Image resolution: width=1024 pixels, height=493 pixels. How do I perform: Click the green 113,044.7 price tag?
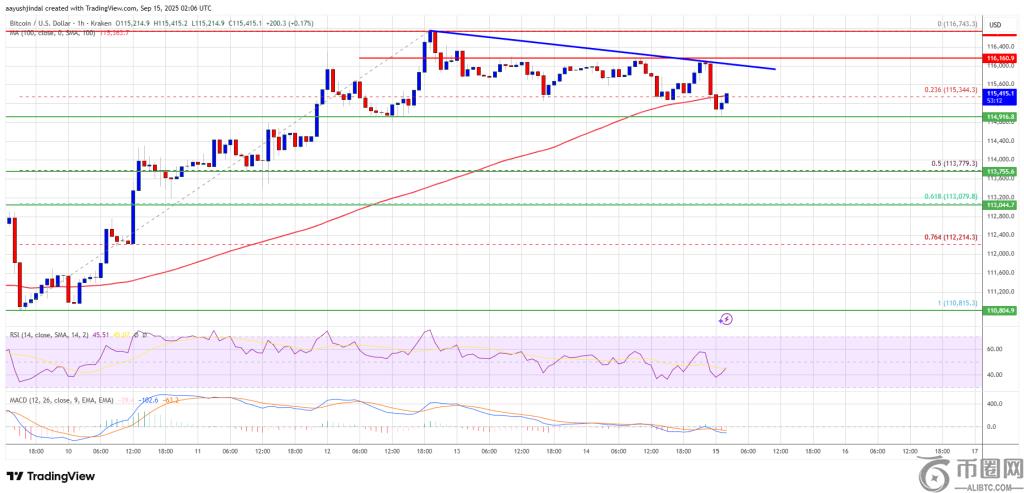(x=999, y=204)
